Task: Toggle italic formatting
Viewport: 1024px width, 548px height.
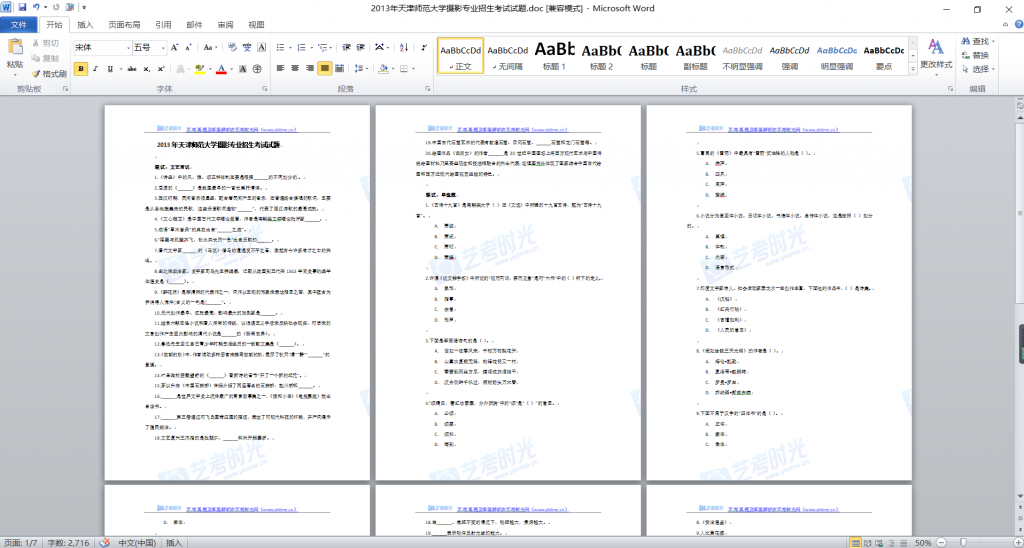Action: click(97, 69)
